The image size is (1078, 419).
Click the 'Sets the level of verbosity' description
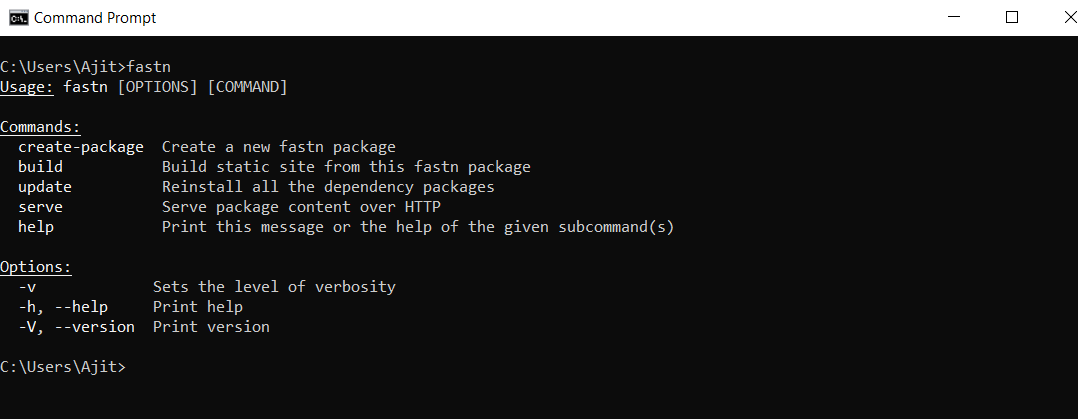coord(274,287)
